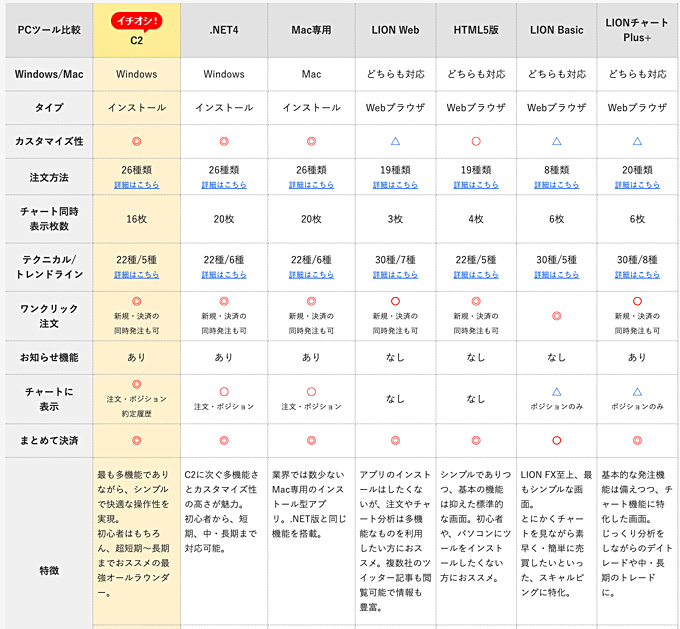Open 詳細はこちら link under LION Basic 注文方法
This screenshot has height=629, width=680.
[x=556, y=185]
